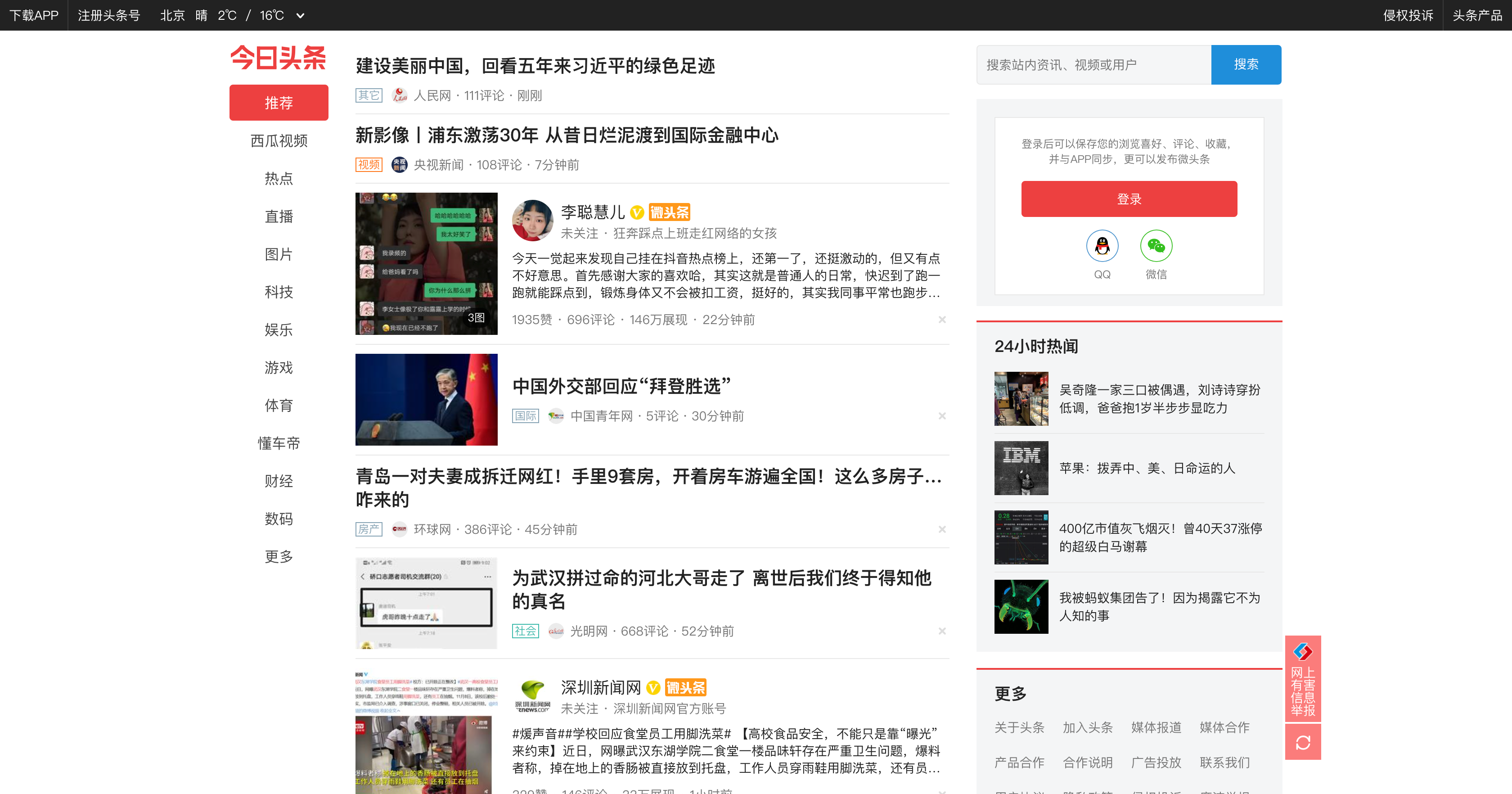This screenshot has height=794, width=1512.
Task: Click the 深圳新闻网 avatar logo
Action: 532,696
